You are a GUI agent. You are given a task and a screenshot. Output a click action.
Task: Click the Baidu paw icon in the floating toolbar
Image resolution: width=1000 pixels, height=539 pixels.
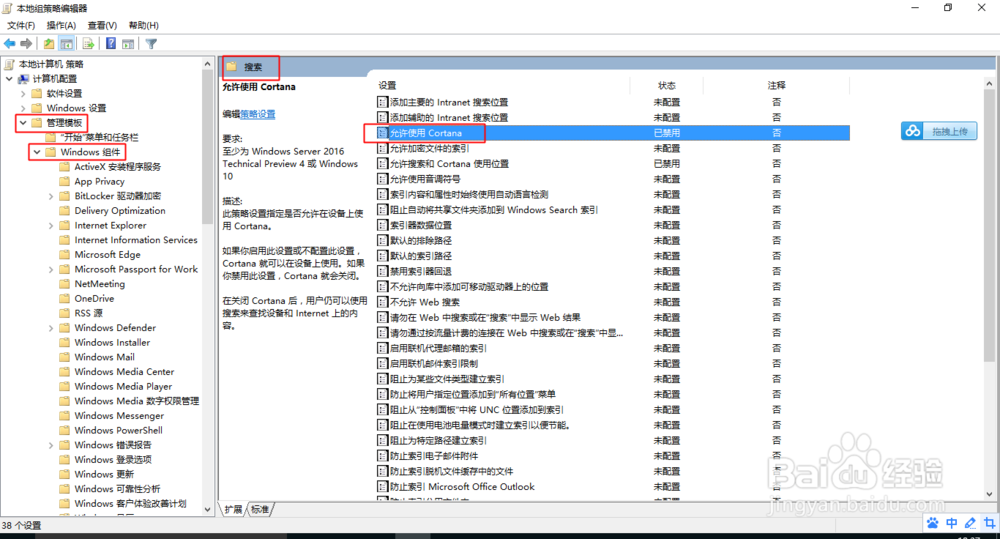click(933, 523)
